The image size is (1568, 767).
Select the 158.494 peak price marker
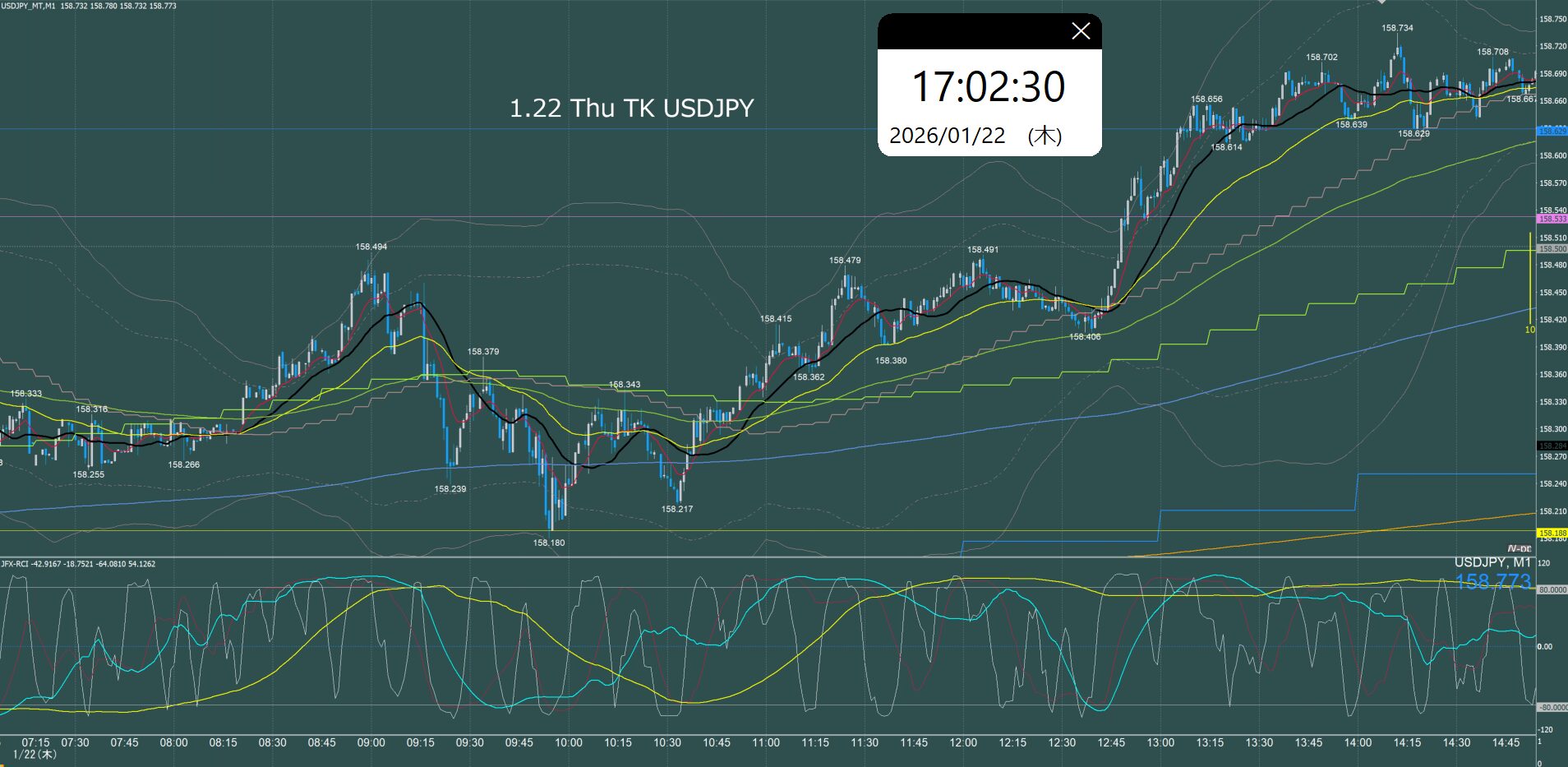tap(371, 247)
